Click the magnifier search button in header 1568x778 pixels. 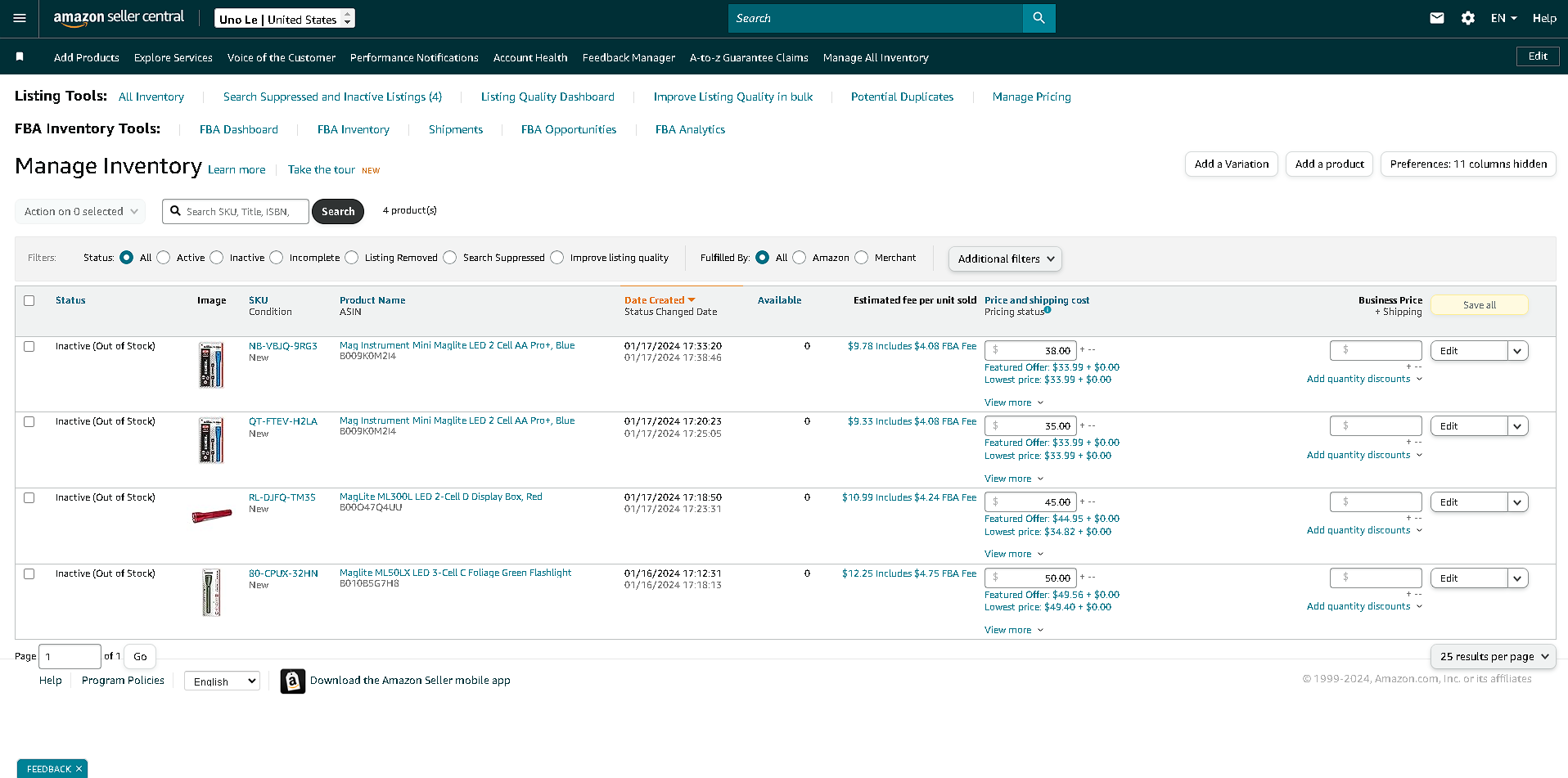[x=1039, y=18]
